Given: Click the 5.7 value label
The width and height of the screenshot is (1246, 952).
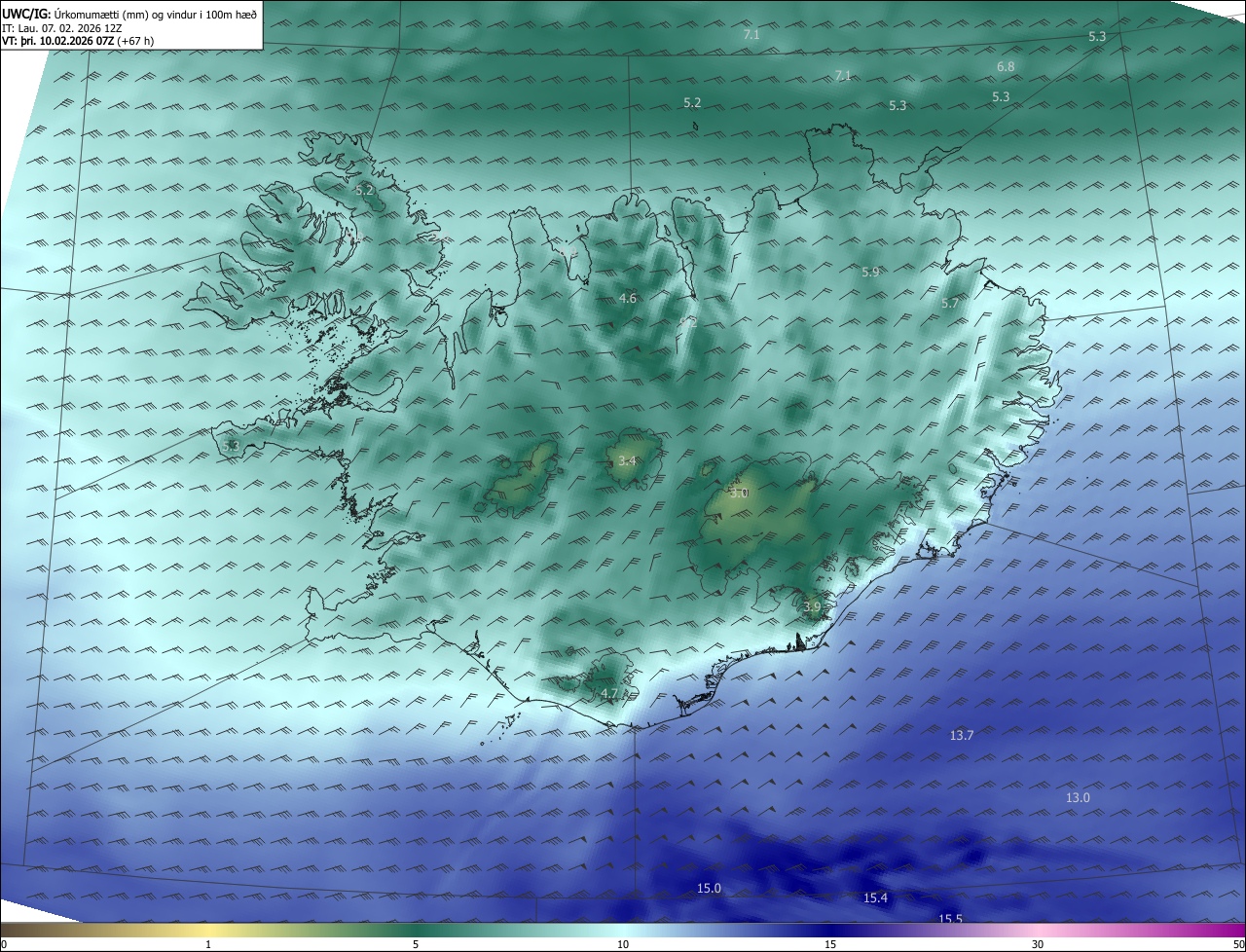Looking at the screenshot, I should click(950, 304).
